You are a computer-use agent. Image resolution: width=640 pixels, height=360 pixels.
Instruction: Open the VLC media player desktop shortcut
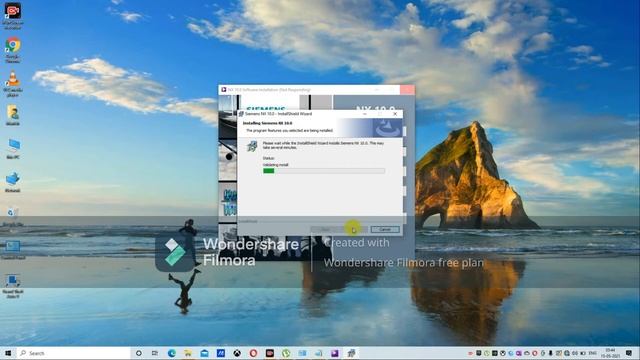13,84
